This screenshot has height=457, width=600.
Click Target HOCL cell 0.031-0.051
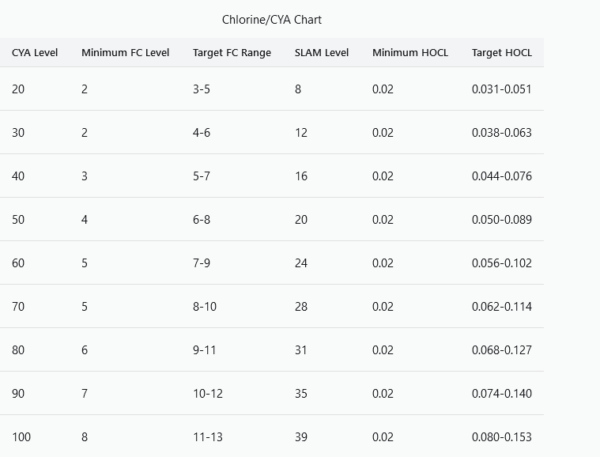pyautogui.click(x=502, y=89)
